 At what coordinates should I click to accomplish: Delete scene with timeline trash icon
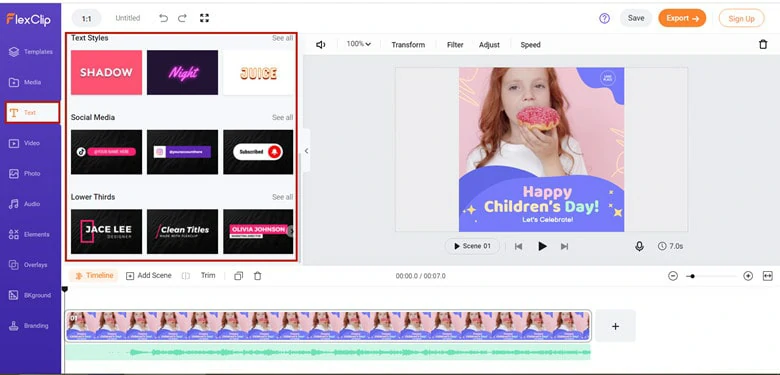(257, 276)
